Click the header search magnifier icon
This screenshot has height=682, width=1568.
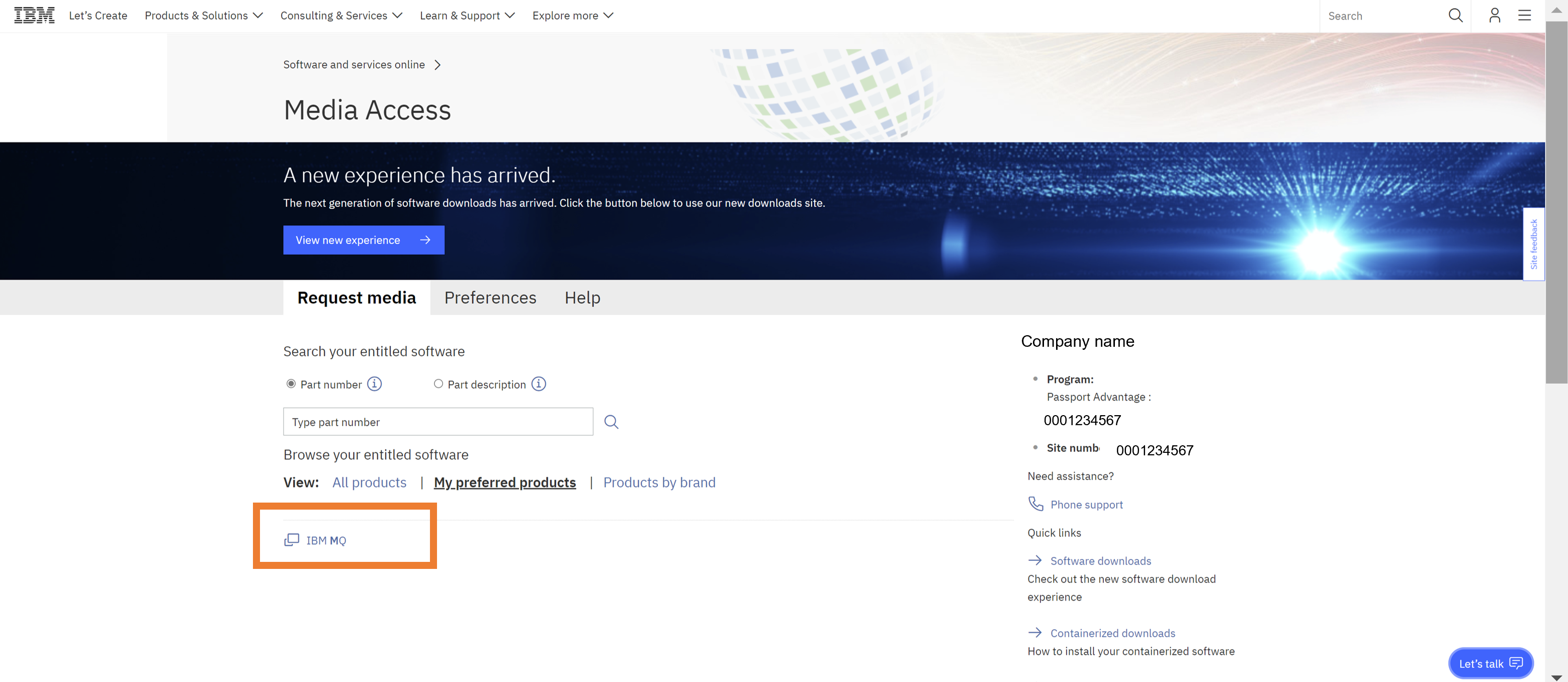pyautogui.click(x=1455, y=15)
